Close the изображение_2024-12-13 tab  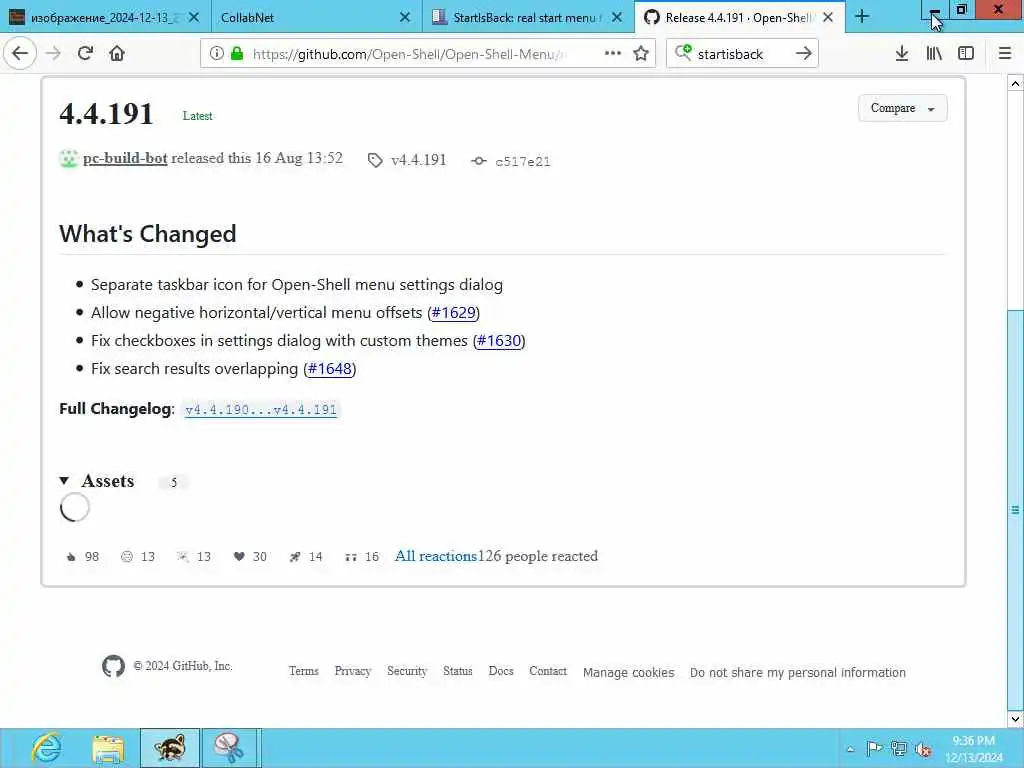(194, 18)
